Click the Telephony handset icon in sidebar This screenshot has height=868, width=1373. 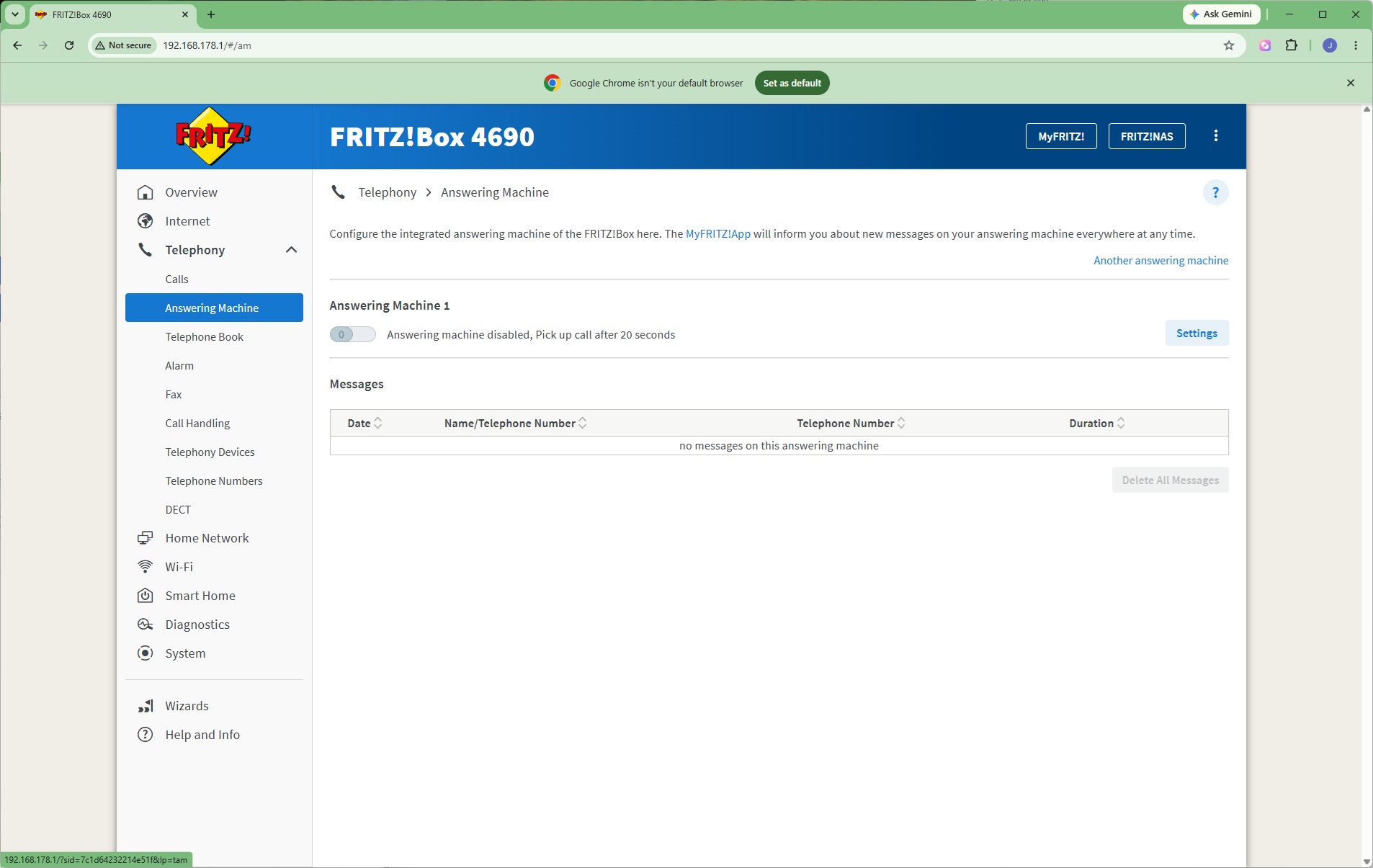click(x=146, y=250)
